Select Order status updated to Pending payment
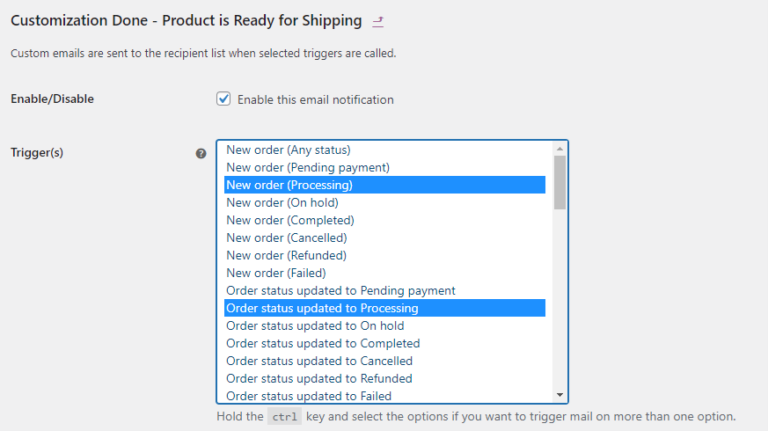The height and width of the screenshot is (431, 768). 384,291
